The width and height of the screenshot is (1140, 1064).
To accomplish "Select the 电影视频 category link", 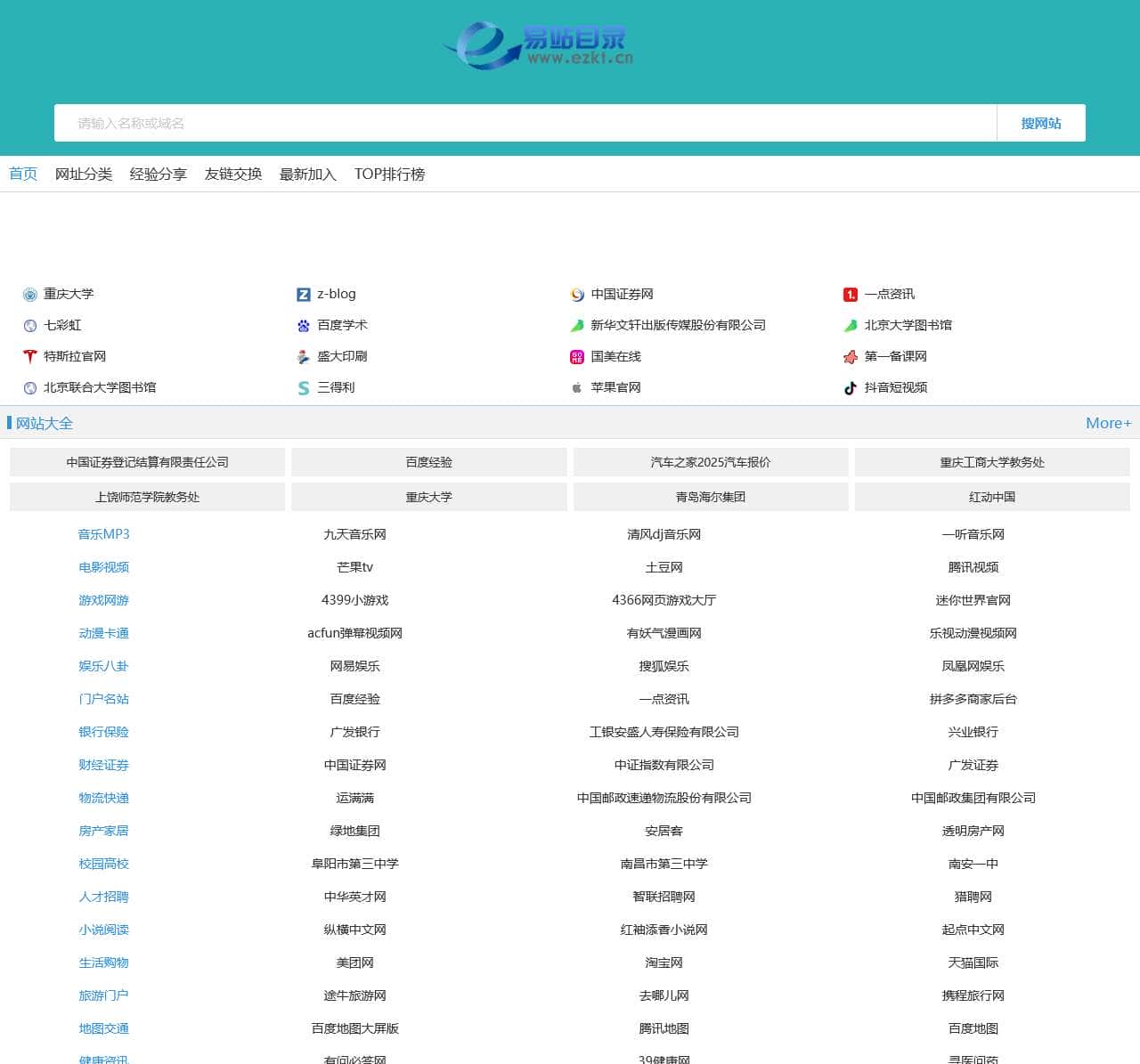I will point(103,567).
